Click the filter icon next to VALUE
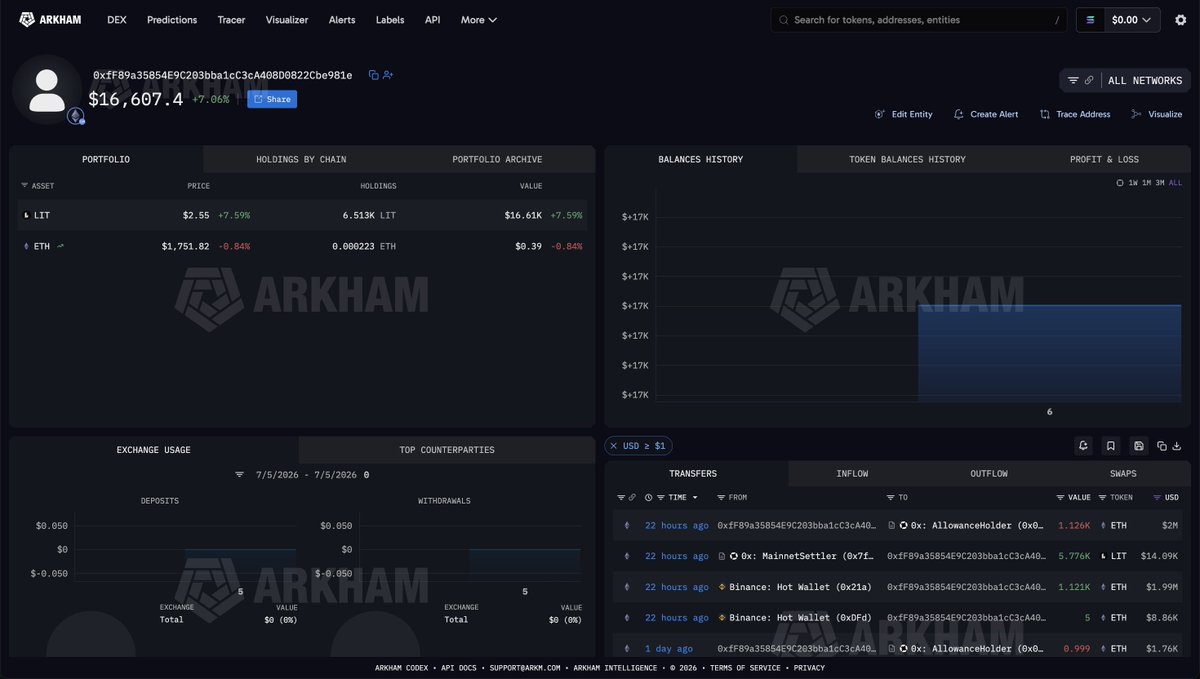Image resolution: width=1200 pixels, height=679 pixels. click(x=1061, y=497)
